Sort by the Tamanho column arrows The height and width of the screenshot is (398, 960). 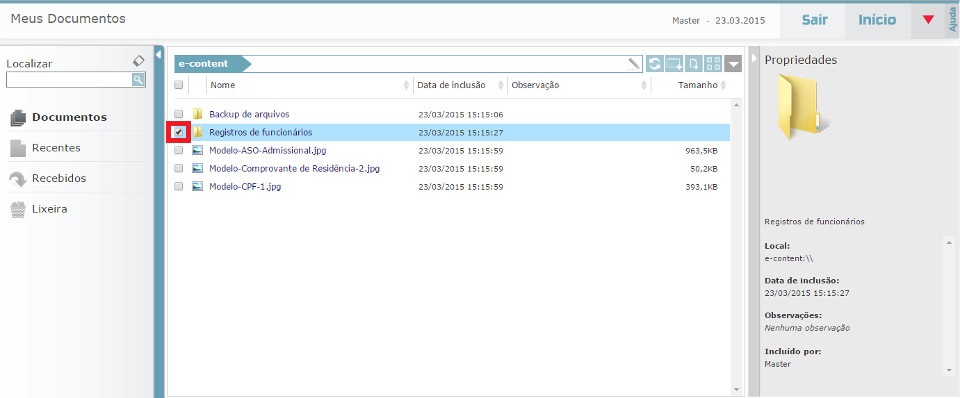click(x=723, y=85)
